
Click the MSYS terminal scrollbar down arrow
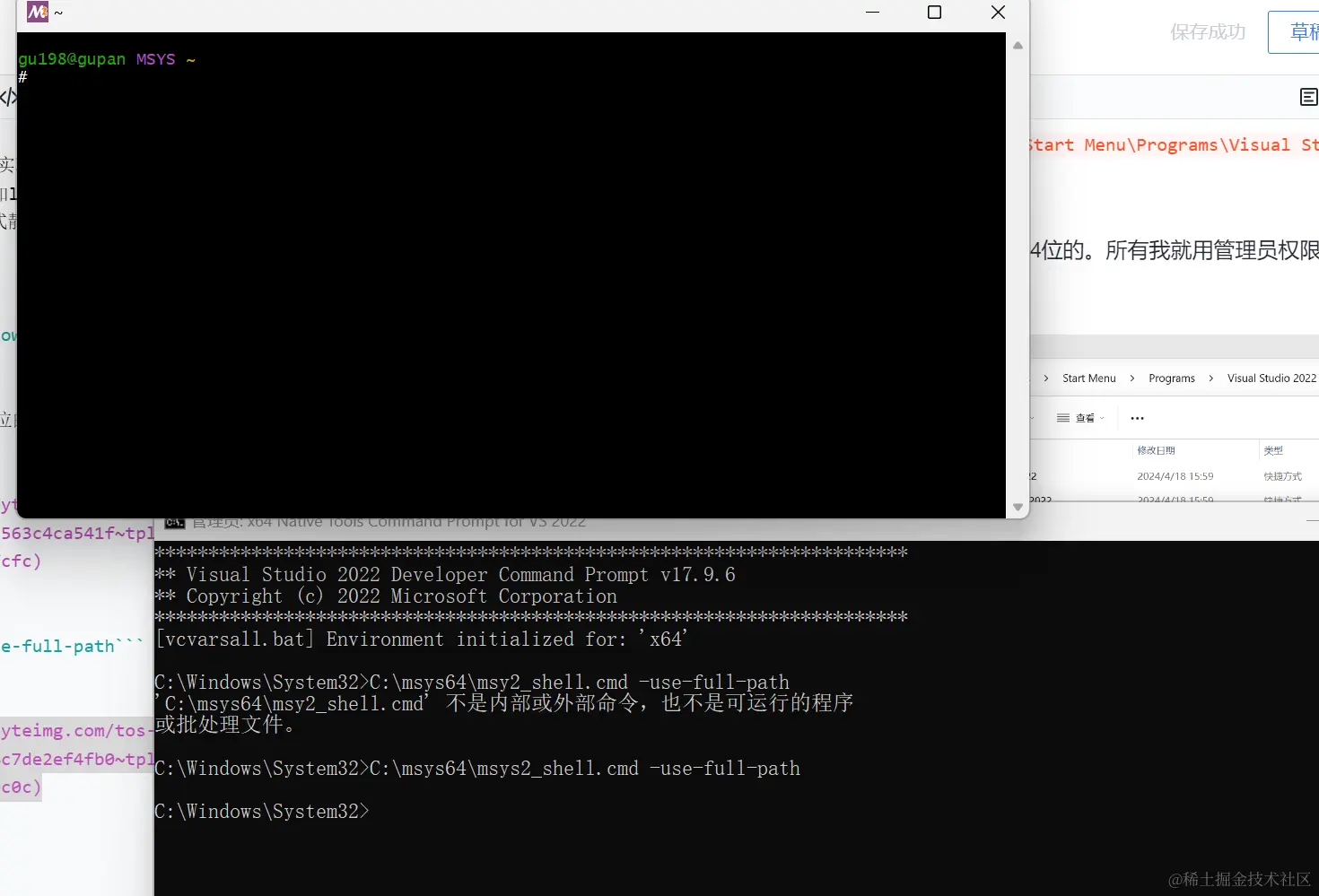click(x=1018, y=507)
